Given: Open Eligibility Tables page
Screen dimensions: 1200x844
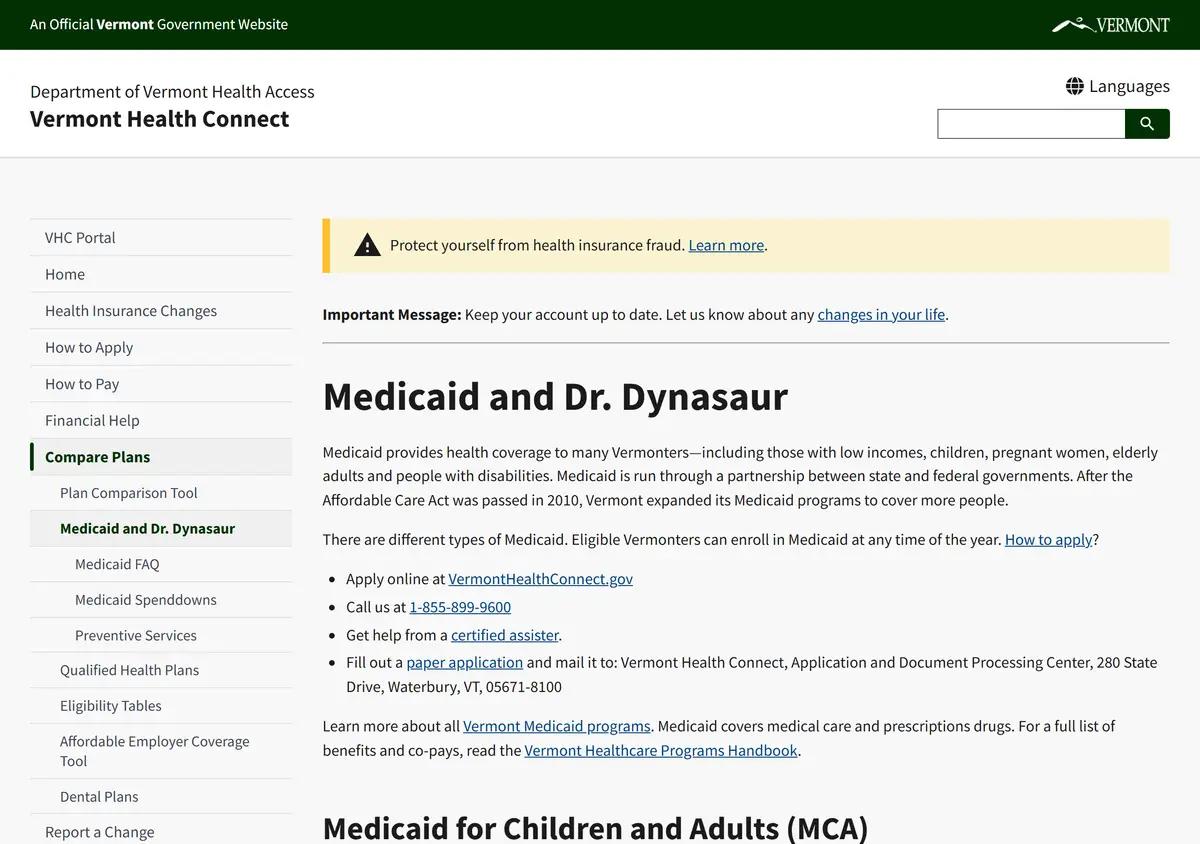Looking at the screenshot, I should (x=161, y=706).
